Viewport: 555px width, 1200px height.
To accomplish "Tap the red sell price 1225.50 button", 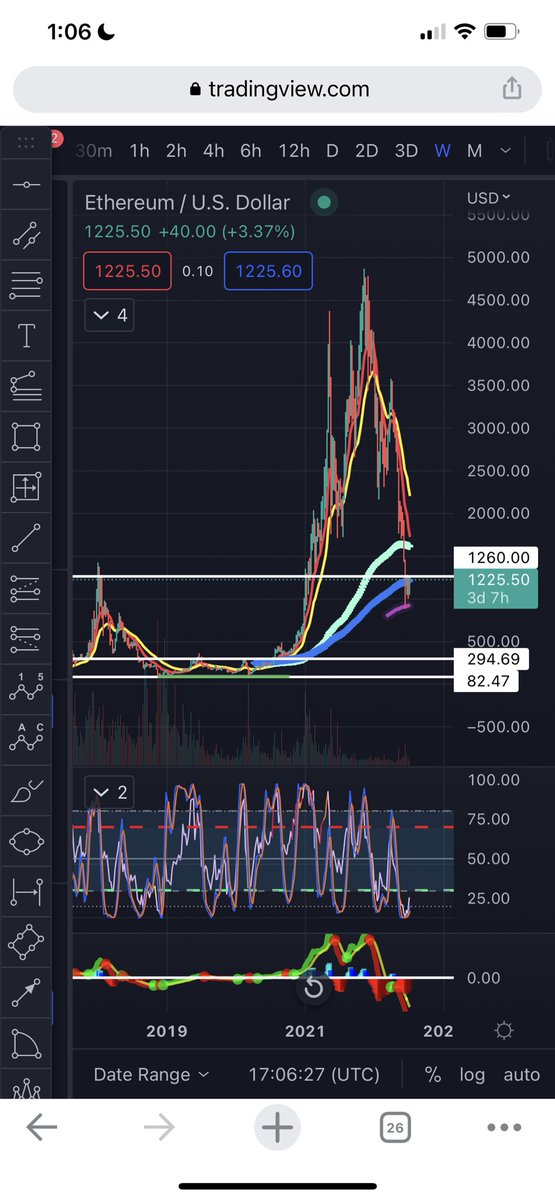I will (128, 271).
